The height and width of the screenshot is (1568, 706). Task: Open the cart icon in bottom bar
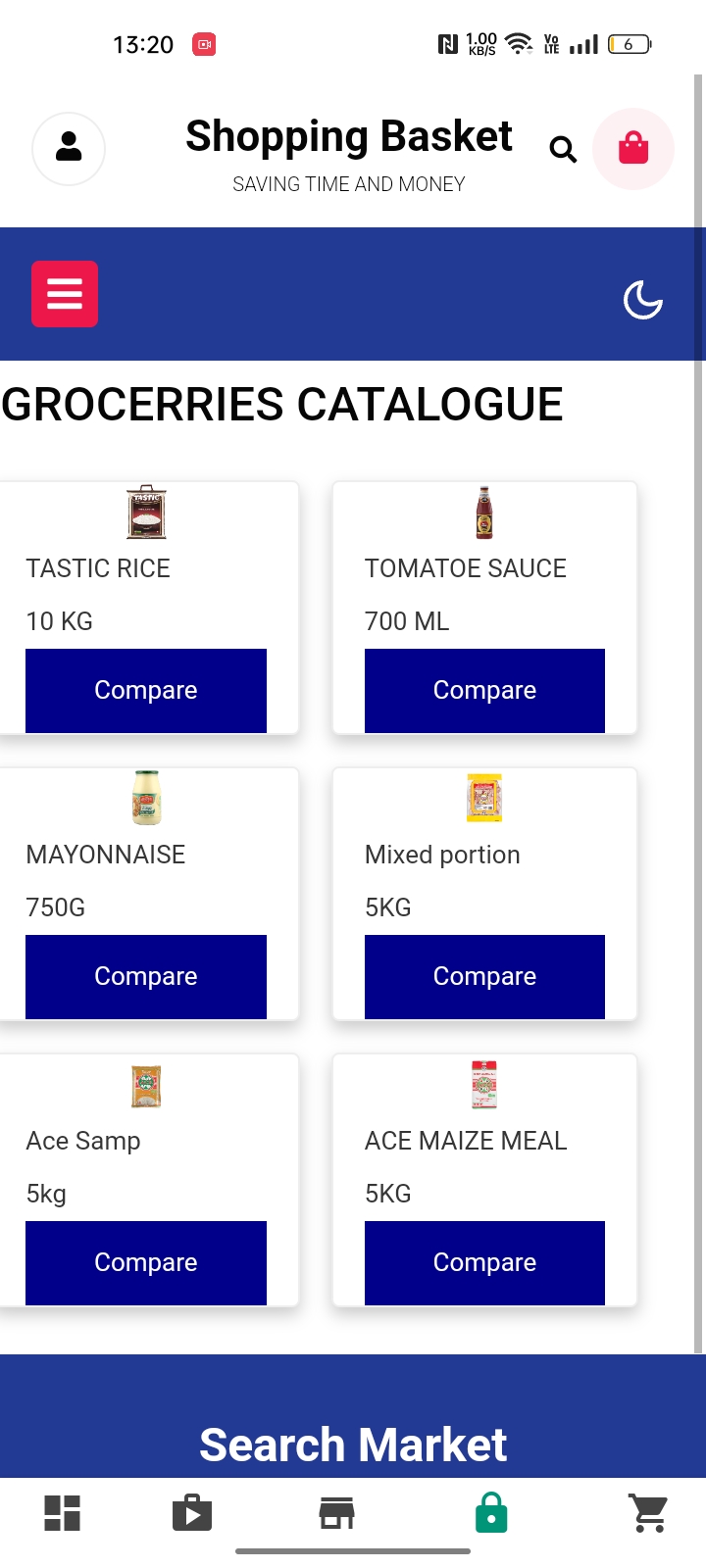point(649,1513)
